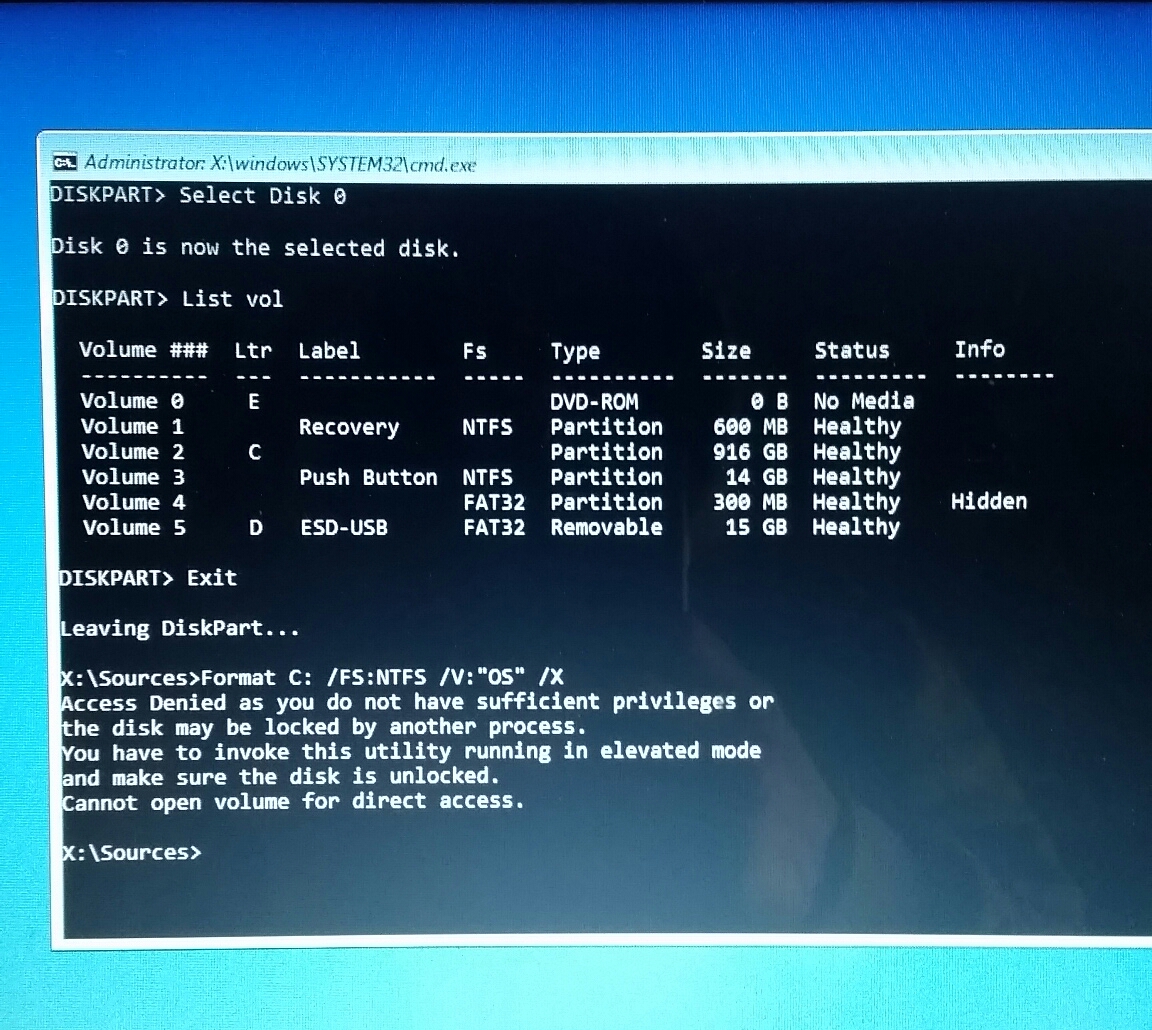
Task: Click drive letter 'E' of Volume 0
Action: 254,401
